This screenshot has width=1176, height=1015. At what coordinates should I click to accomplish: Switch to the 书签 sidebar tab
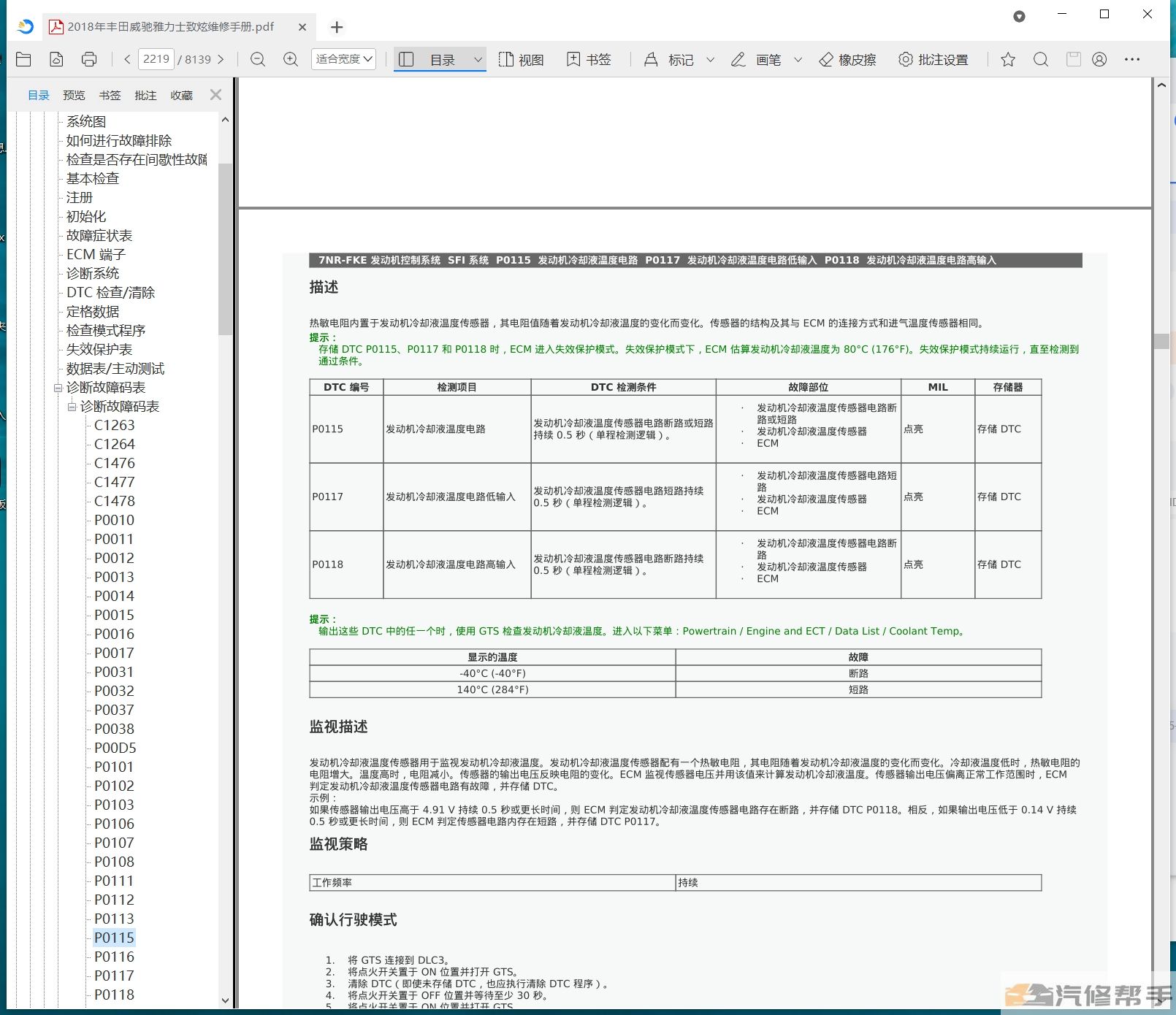pos(110,95)
